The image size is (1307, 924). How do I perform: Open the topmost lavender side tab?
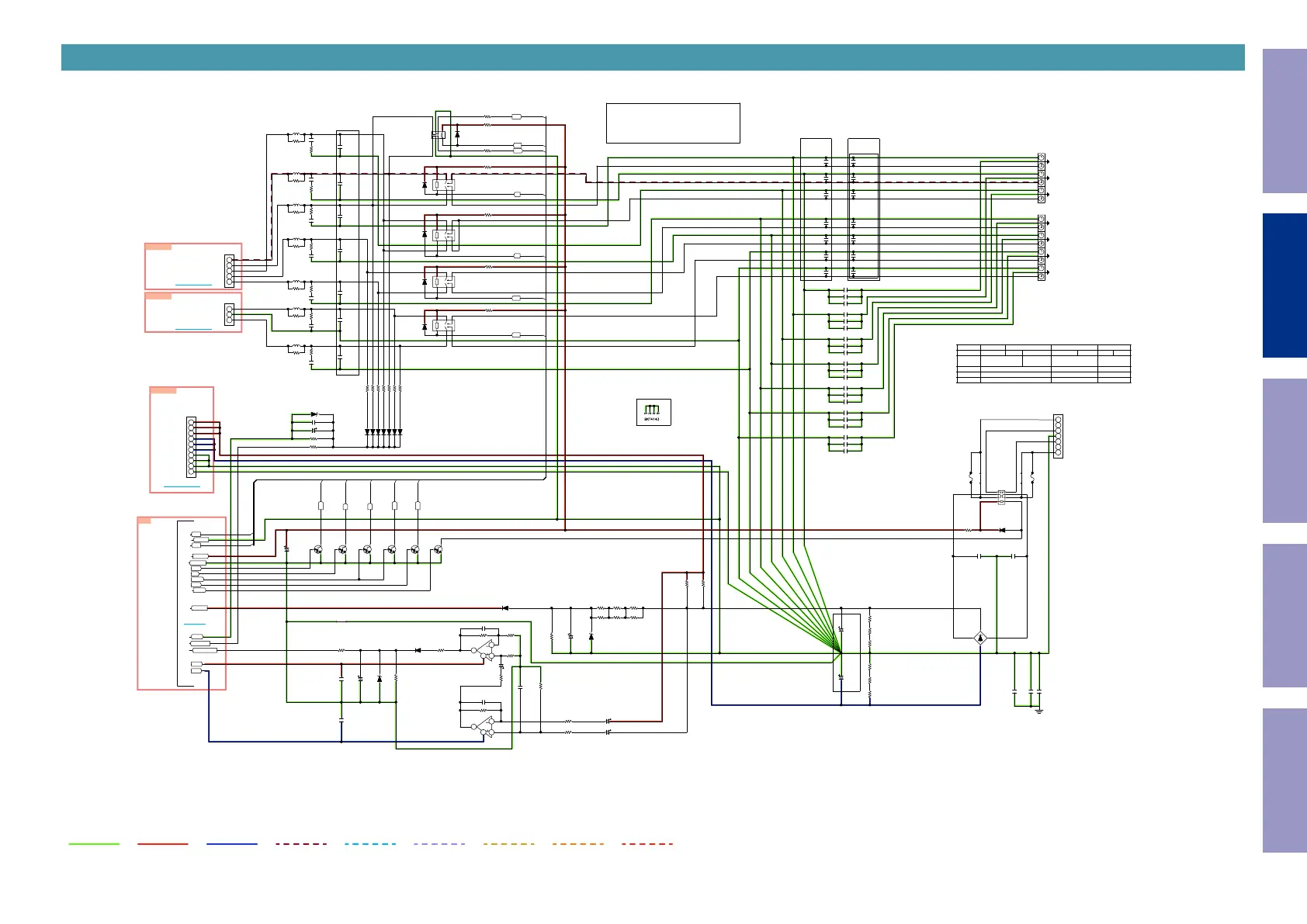pyautogui.click(x=1284, y=121)
